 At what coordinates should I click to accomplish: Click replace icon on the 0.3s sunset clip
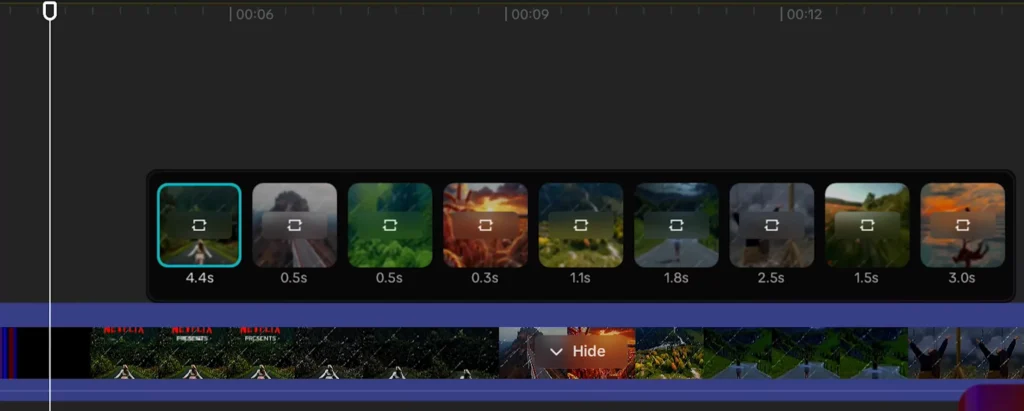coord(485,225)
